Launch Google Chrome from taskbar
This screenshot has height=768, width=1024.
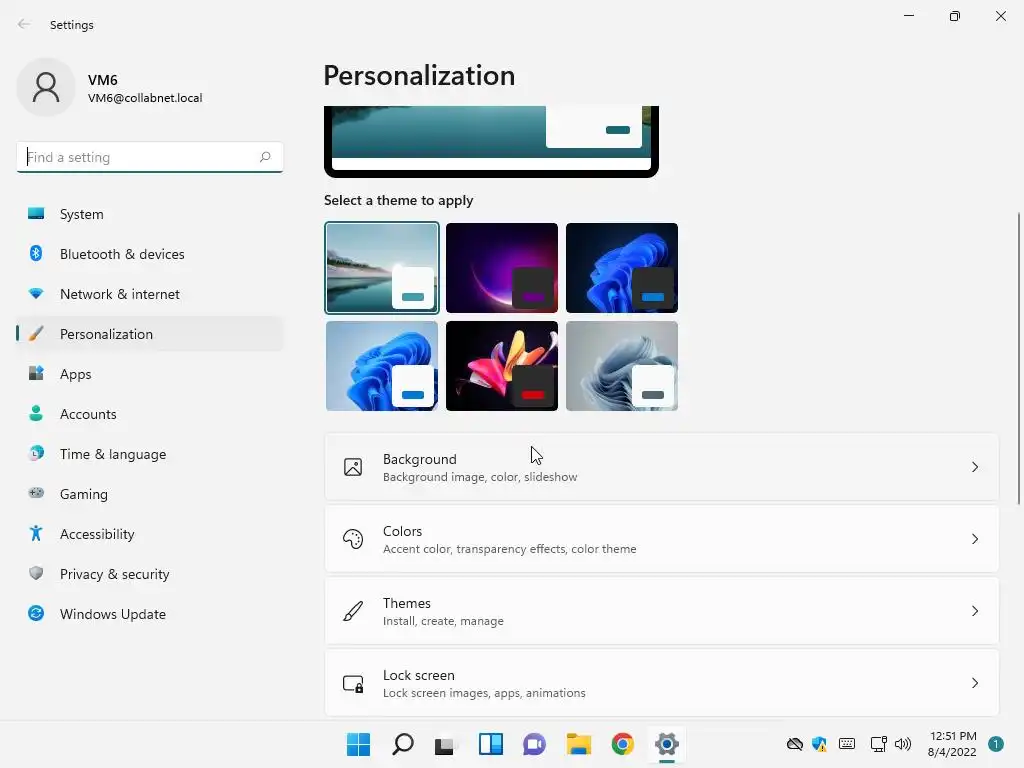click(x=622, y=744)
